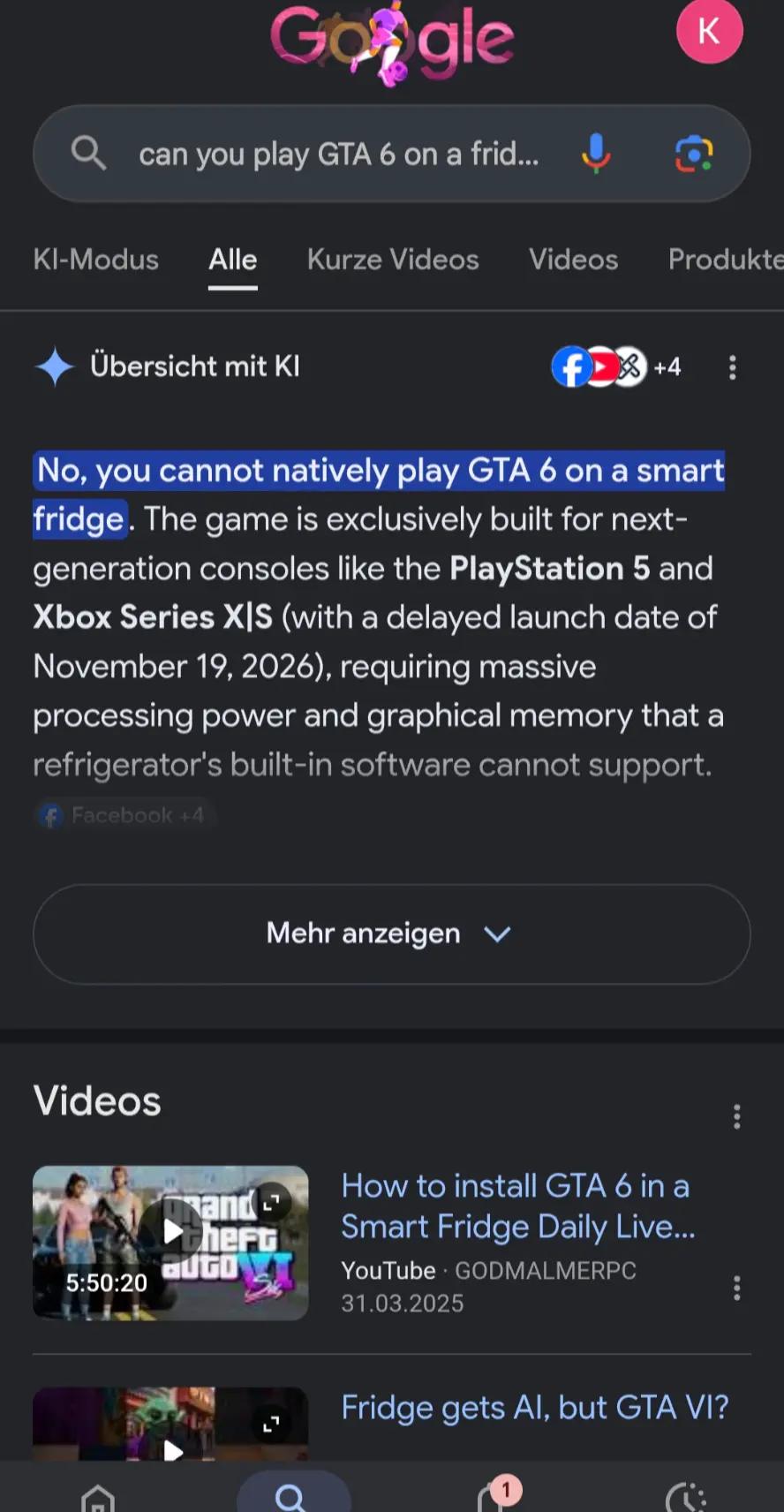Play the GTA VI video thumbnail
Viewport: 784px width, 1512px height.
pos(170,1243)
